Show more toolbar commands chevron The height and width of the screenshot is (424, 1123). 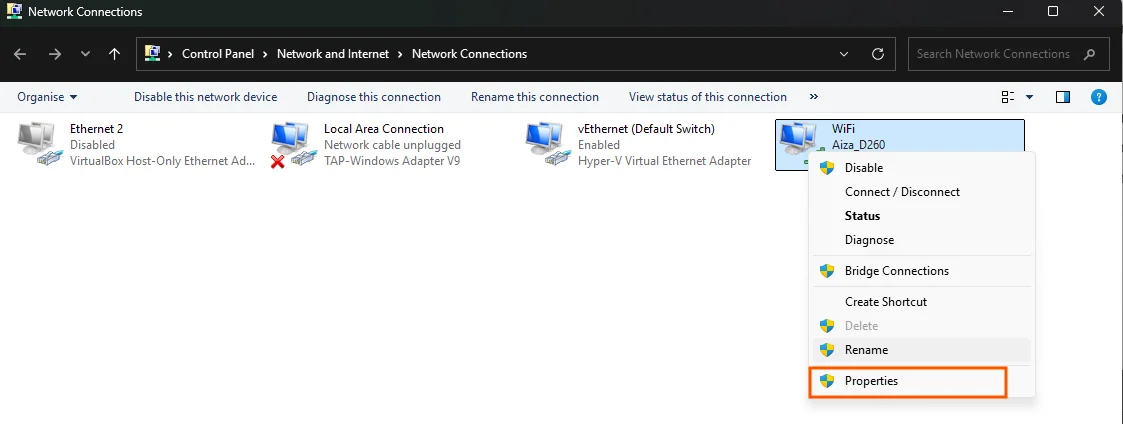[814, 97]
